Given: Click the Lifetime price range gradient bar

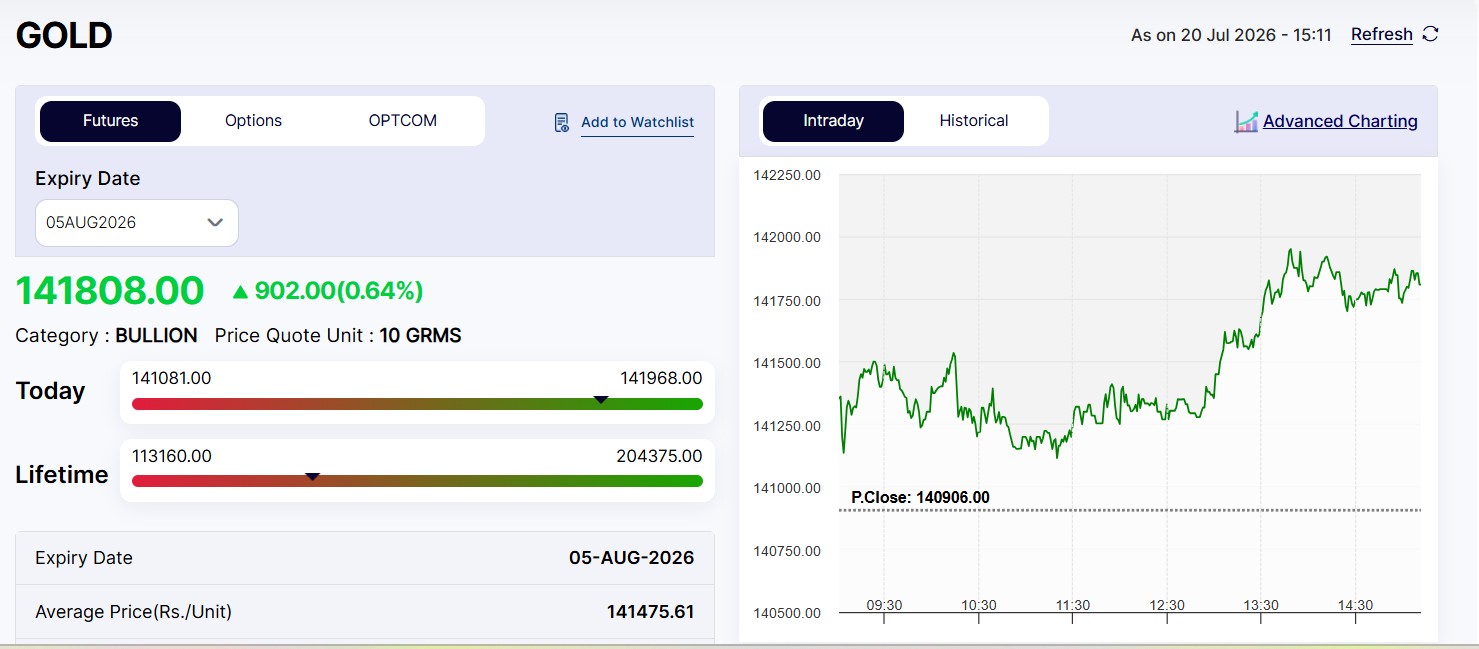Looking at the screenshot, I should click(417, 481).
